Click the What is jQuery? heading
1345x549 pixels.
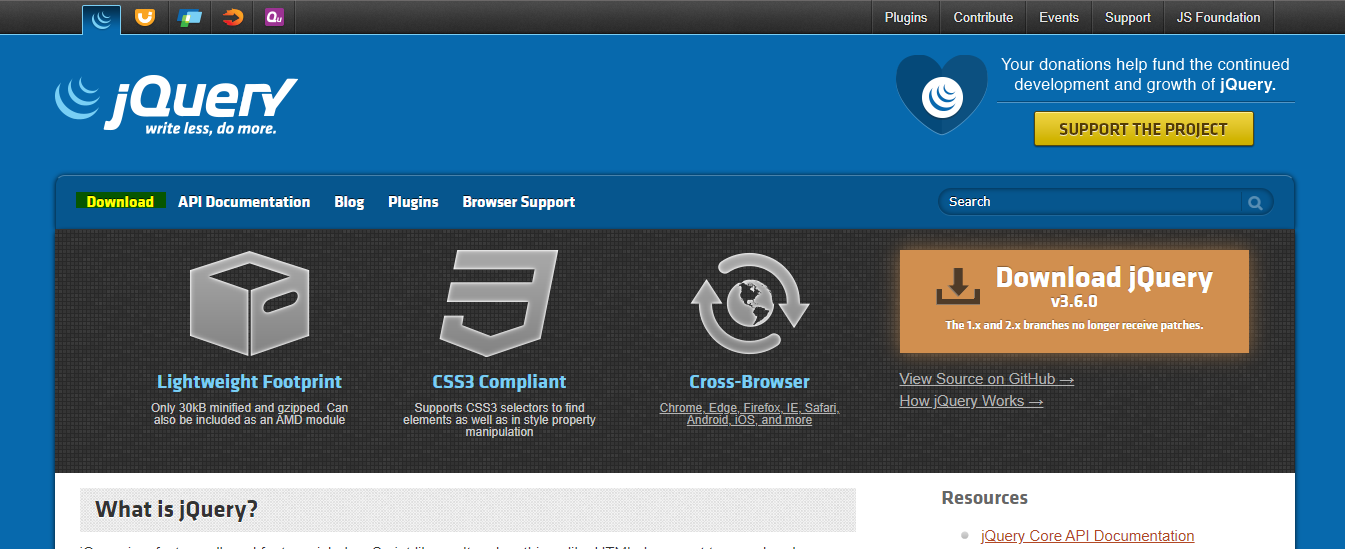coord(176,509)
